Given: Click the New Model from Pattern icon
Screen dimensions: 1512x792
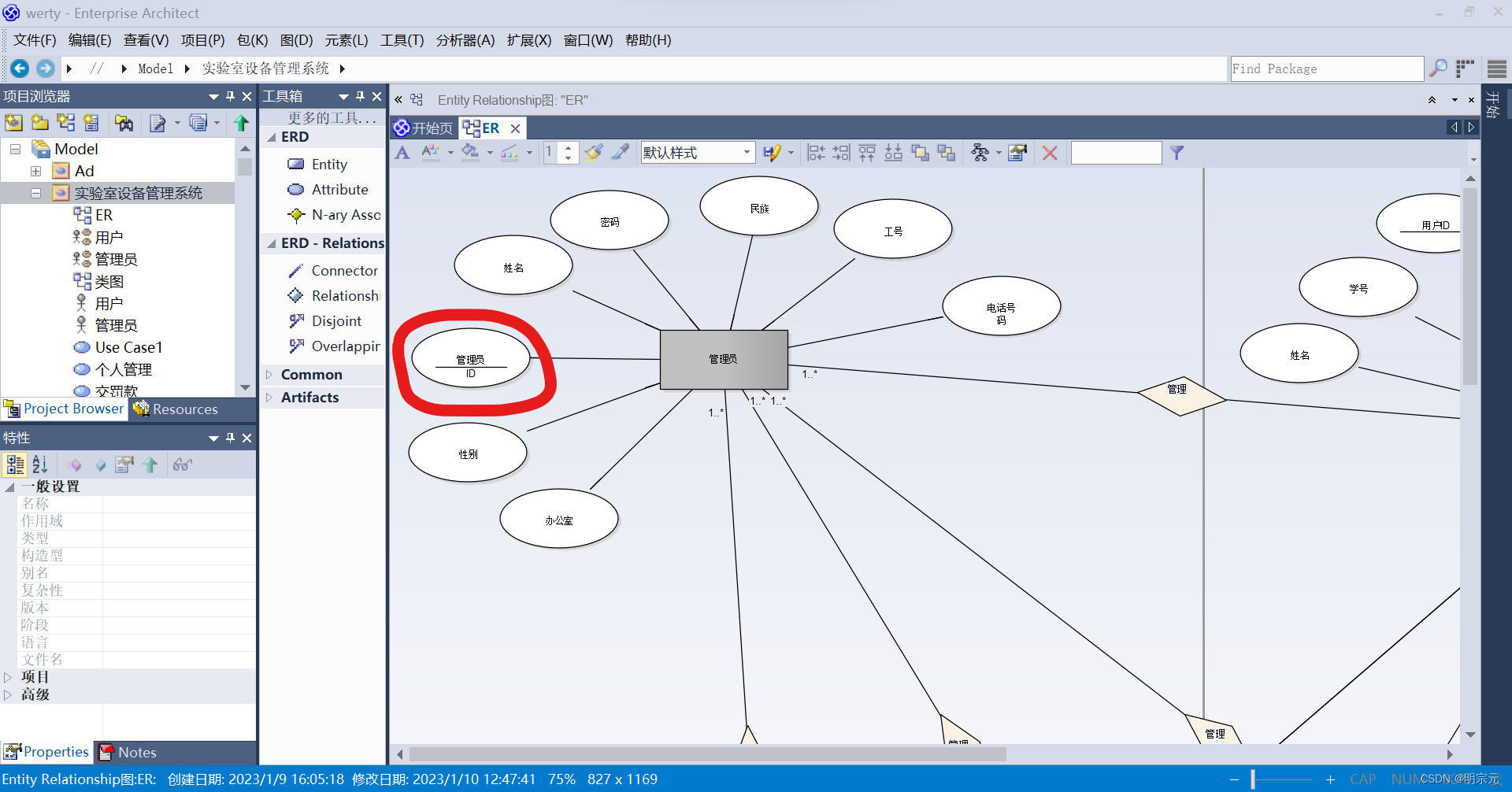Looking at the screenshot, I should pyautogui.click(x=13, y=122).
